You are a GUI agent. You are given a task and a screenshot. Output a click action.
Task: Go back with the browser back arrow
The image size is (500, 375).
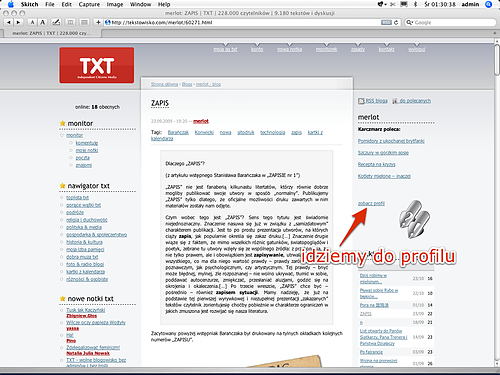[9, 22]
